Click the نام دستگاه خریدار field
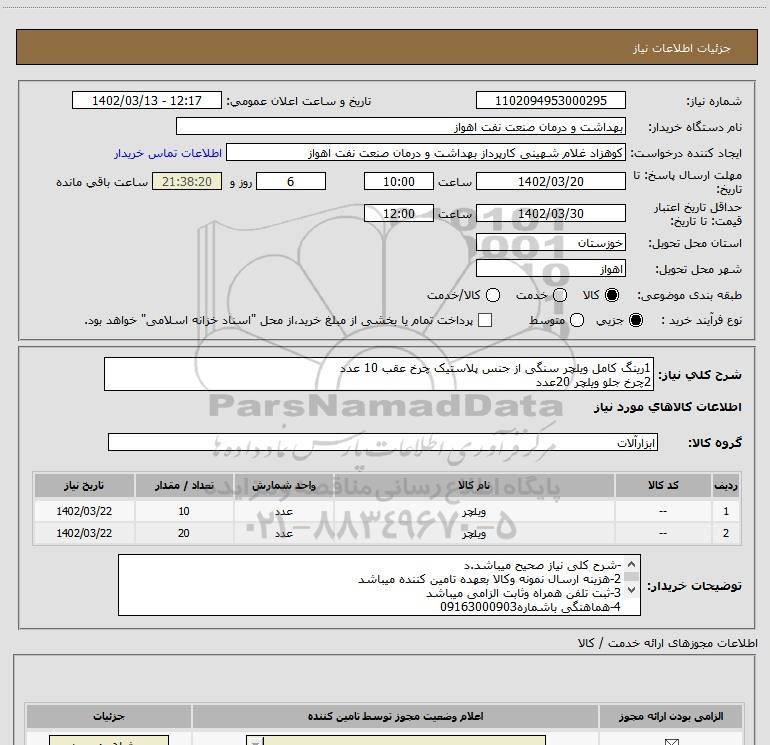 click(x=401, y=127)
